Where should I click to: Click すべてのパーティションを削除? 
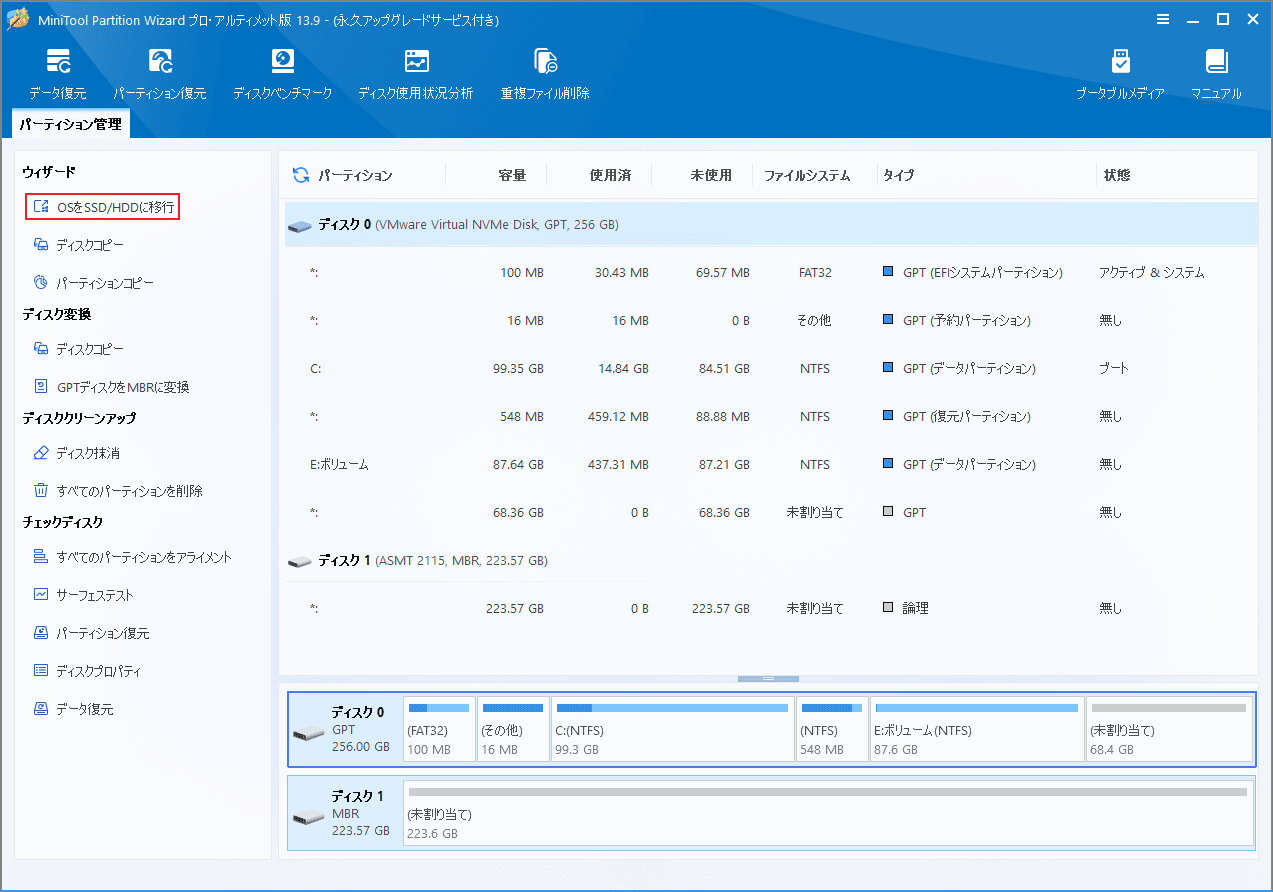coord(118,491)
